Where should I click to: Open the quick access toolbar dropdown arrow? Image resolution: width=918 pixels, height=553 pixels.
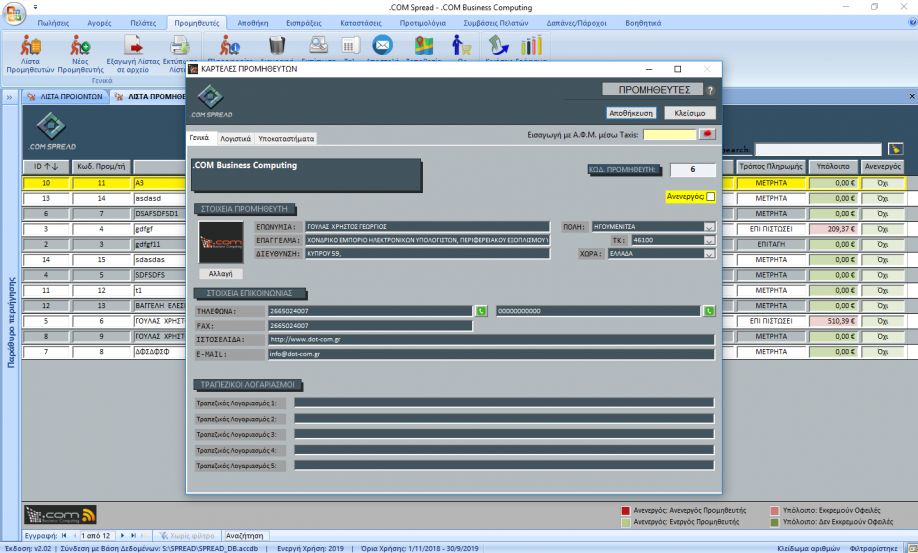[x=35, y=7]
